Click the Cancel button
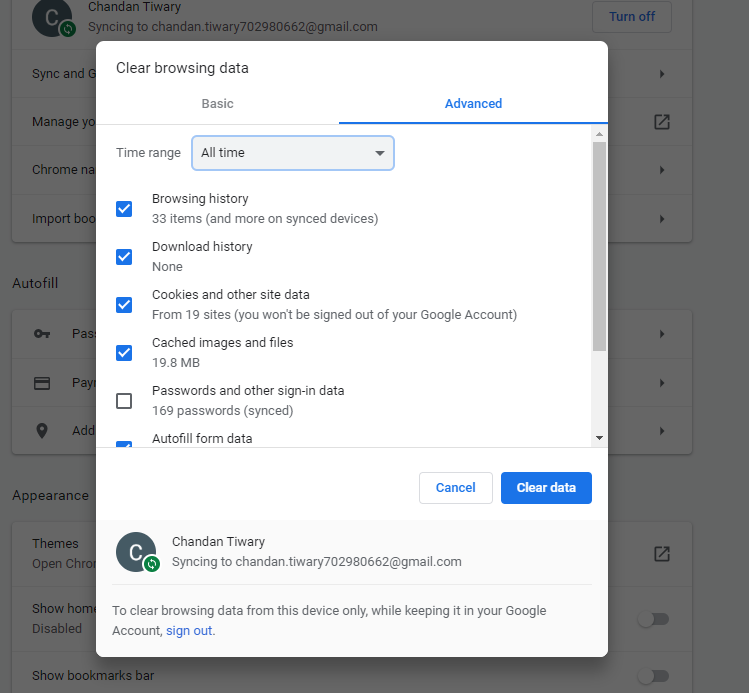Viewport: 749px width, 693px height. [456, 488]
